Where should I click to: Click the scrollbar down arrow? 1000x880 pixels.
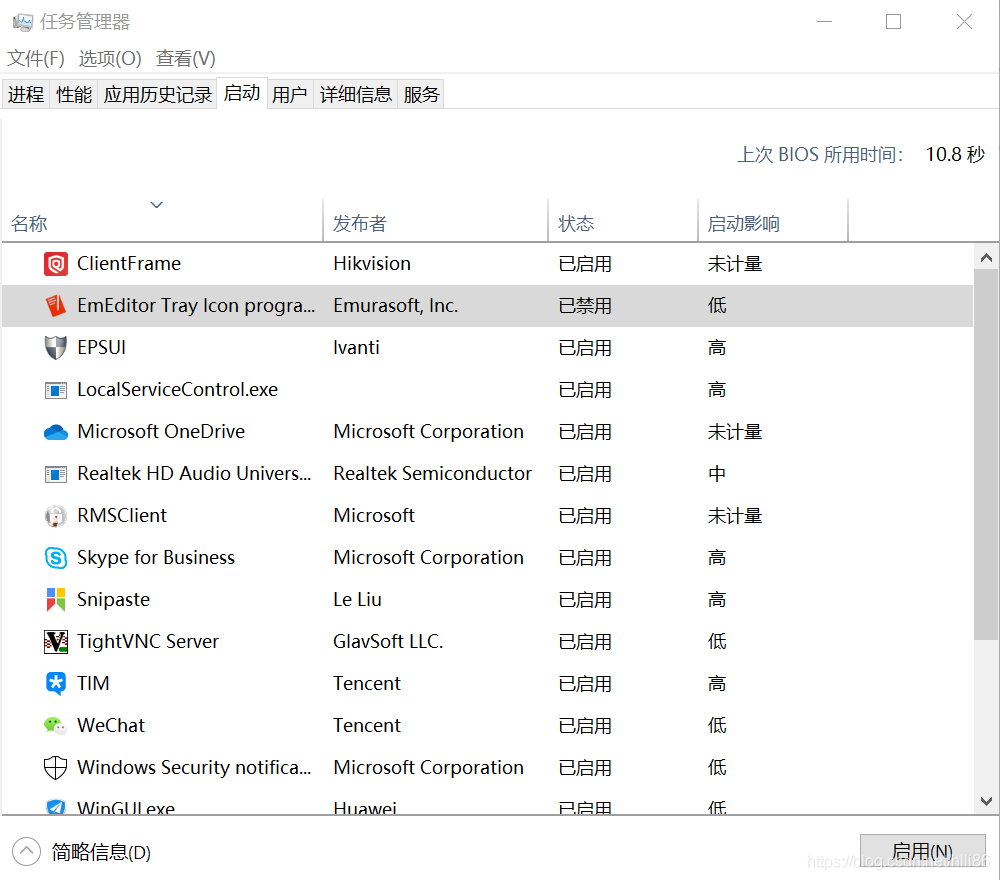(986, 801)
